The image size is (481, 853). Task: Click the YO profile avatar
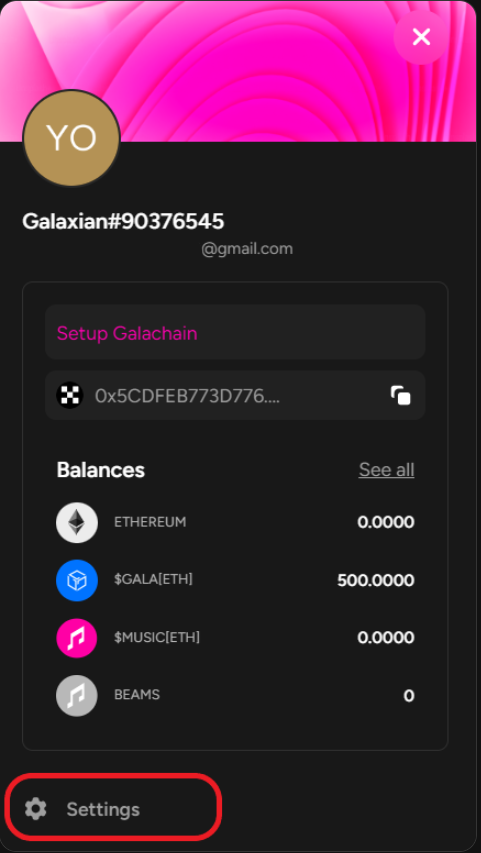tap(71, 139)
